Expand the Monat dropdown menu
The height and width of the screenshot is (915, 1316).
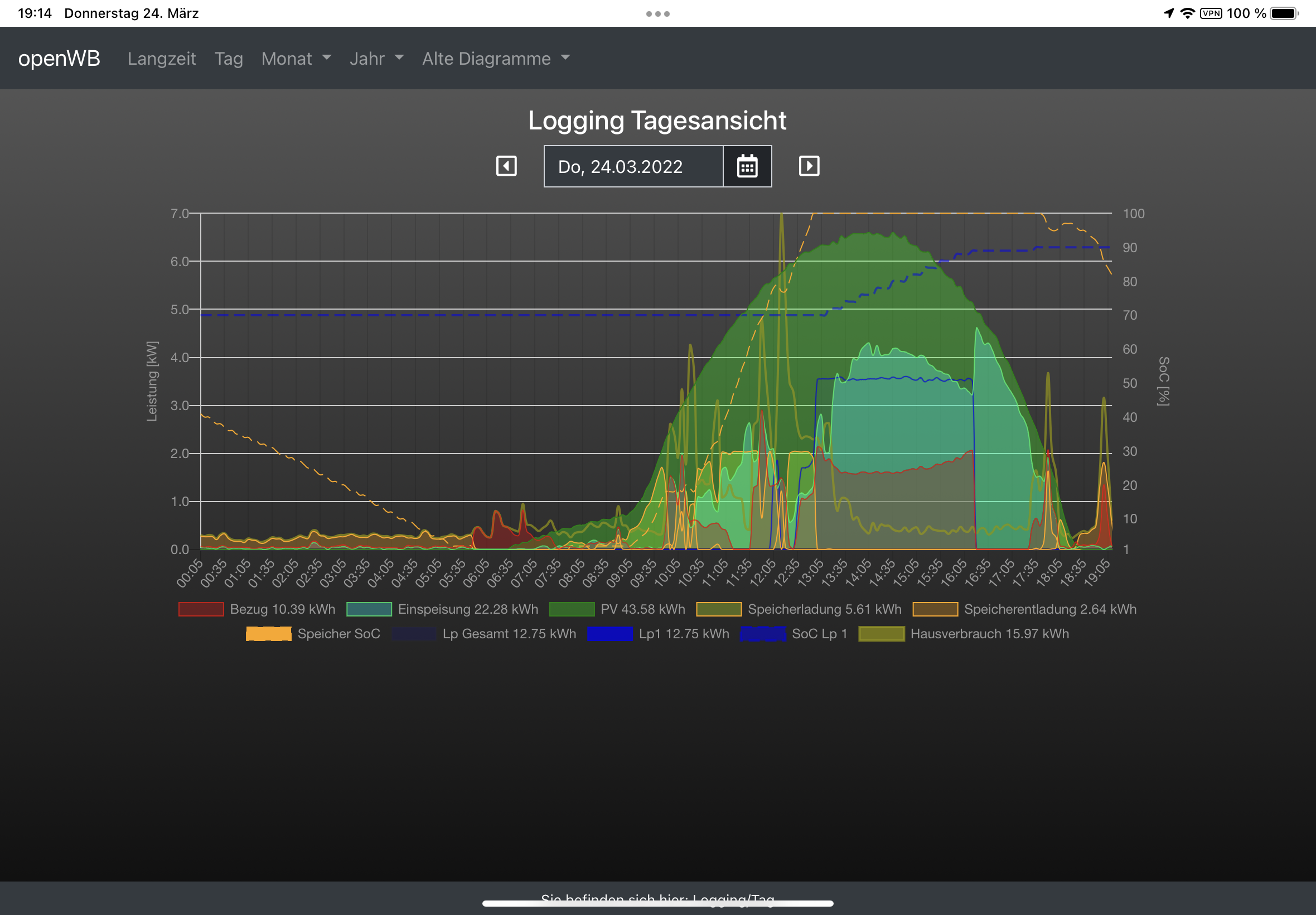click(296, 59)
